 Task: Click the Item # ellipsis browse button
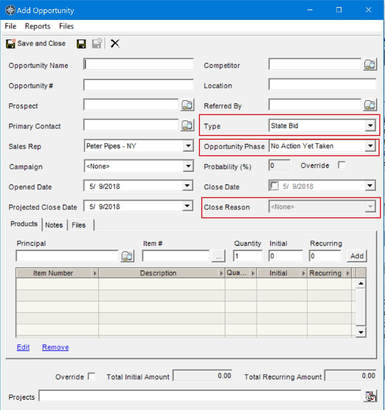[219, 256]
